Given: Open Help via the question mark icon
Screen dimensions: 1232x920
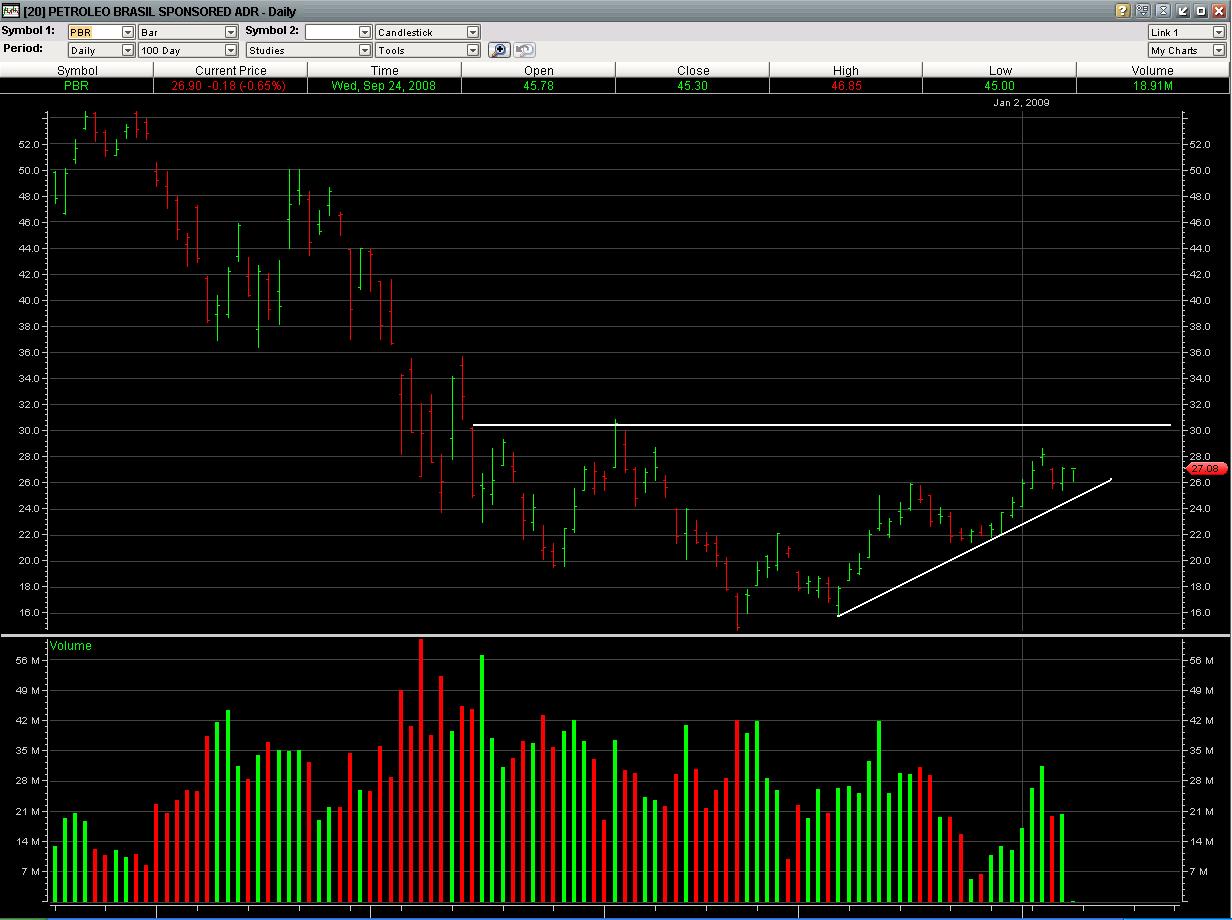Looking at the screenshot, I should 1123,11.
